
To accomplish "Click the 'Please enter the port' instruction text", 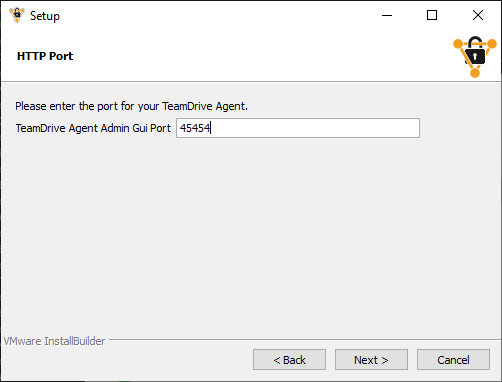I will [131, 106].
